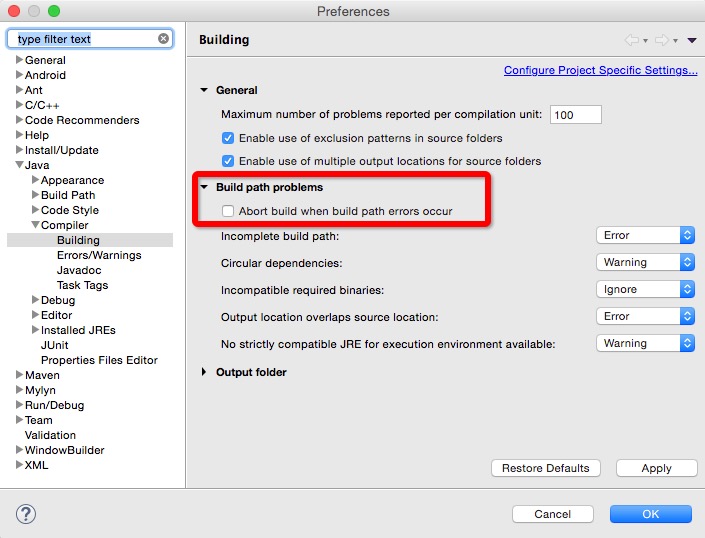Open the Incomplete build path dropdown
705x538 pixels.
tap(645, 235)
